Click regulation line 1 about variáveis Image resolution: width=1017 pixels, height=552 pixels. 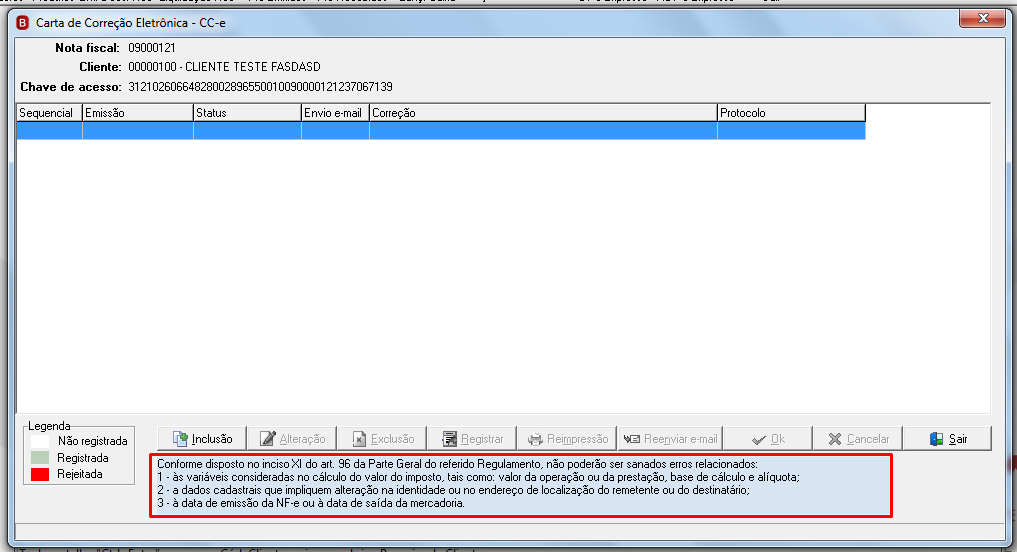coord(478,477)
